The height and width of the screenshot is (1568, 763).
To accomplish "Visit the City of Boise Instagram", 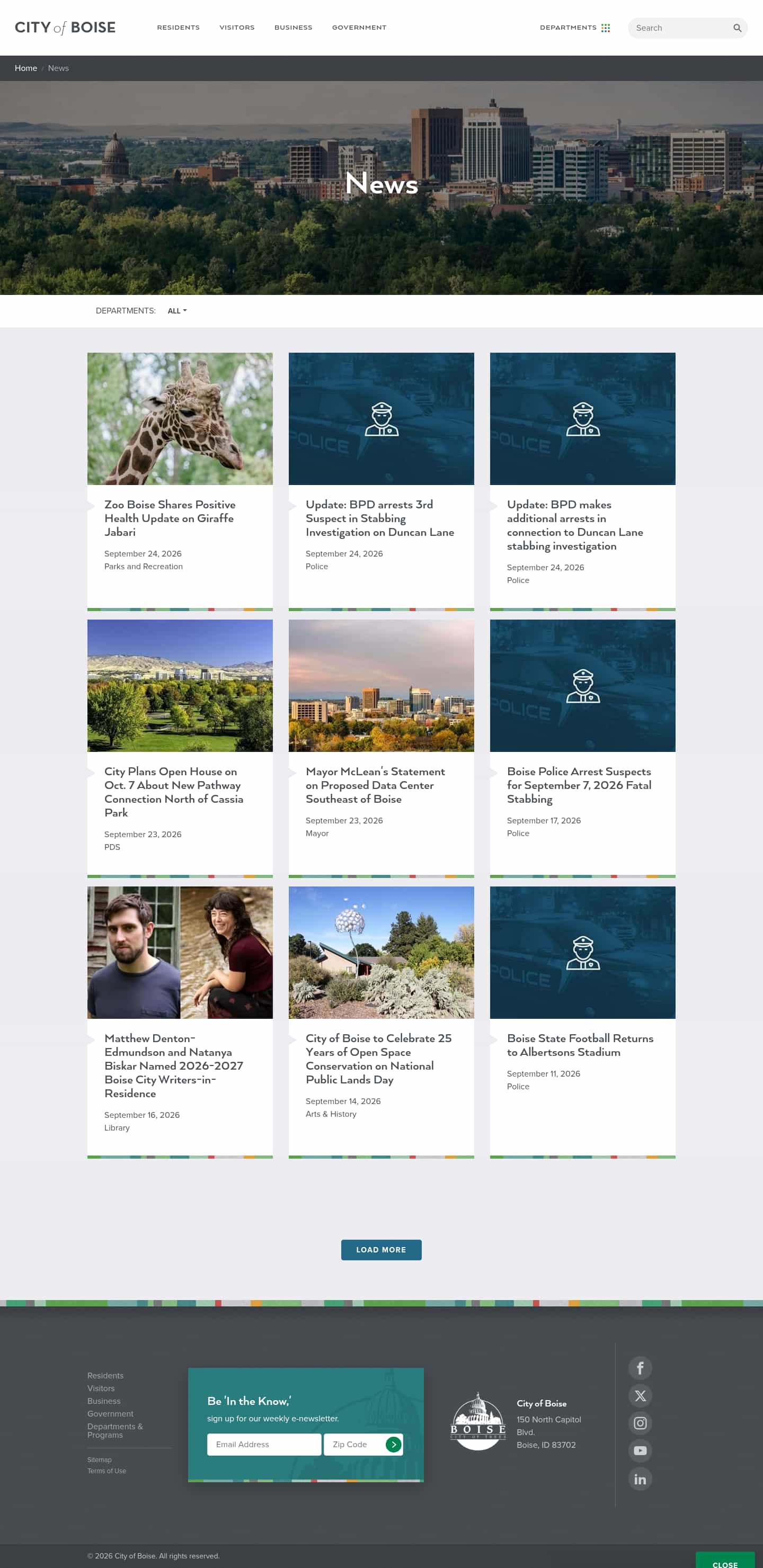I will (x=640, y=1423).
